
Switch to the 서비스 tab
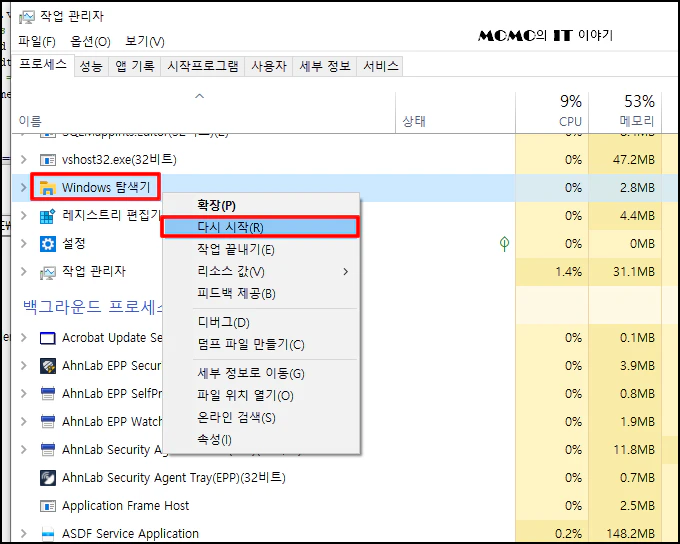tap(380, 66)
